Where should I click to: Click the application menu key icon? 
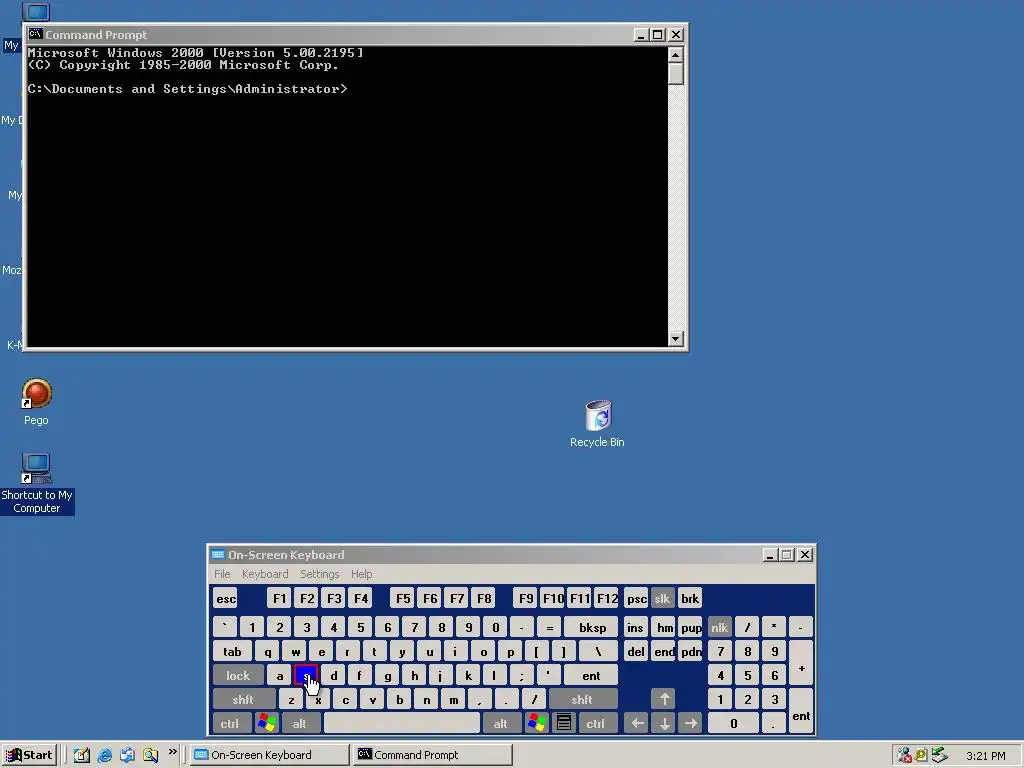[x=564, y=724]
